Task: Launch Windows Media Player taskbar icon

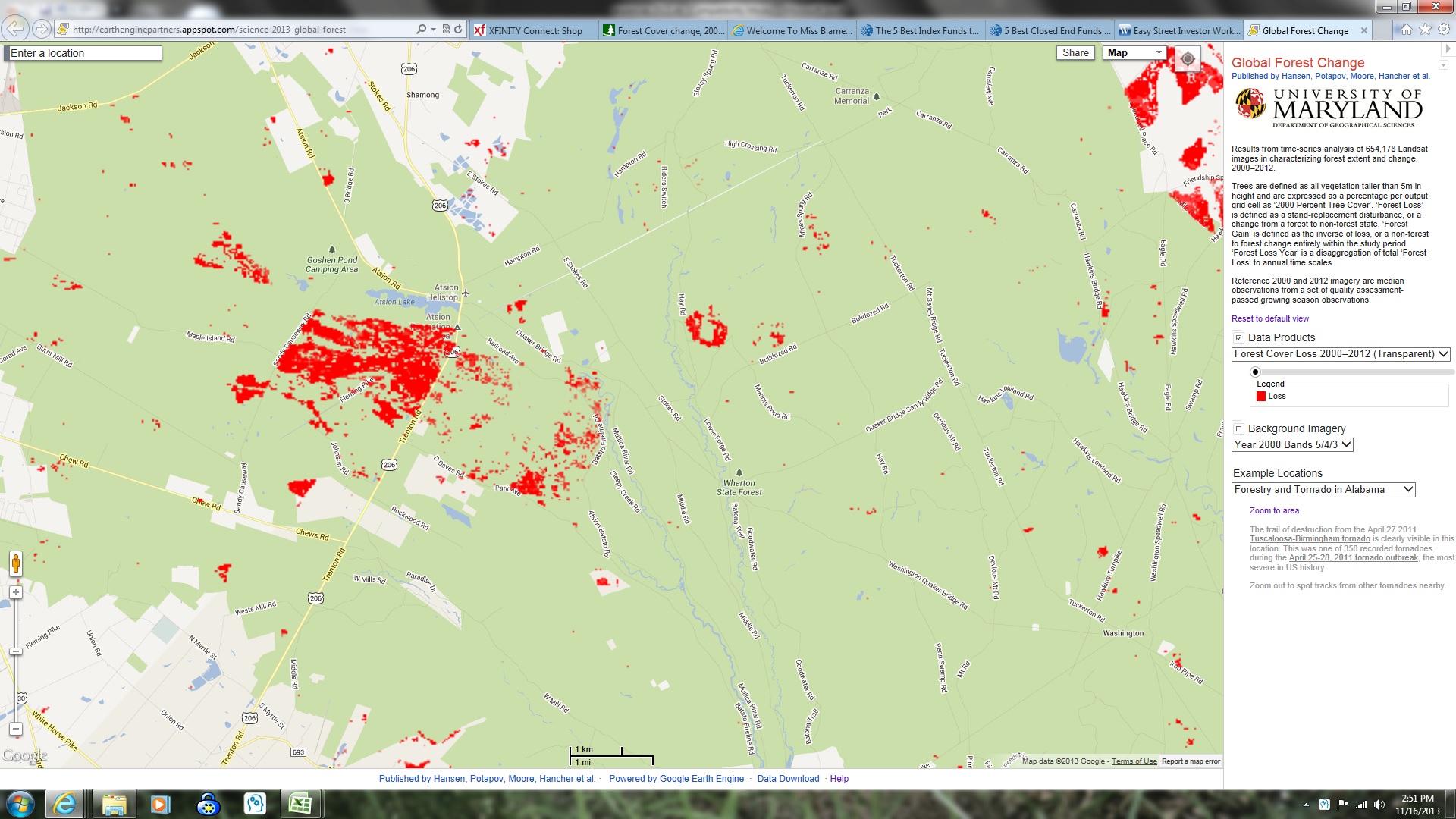Action: click(160, 804)
